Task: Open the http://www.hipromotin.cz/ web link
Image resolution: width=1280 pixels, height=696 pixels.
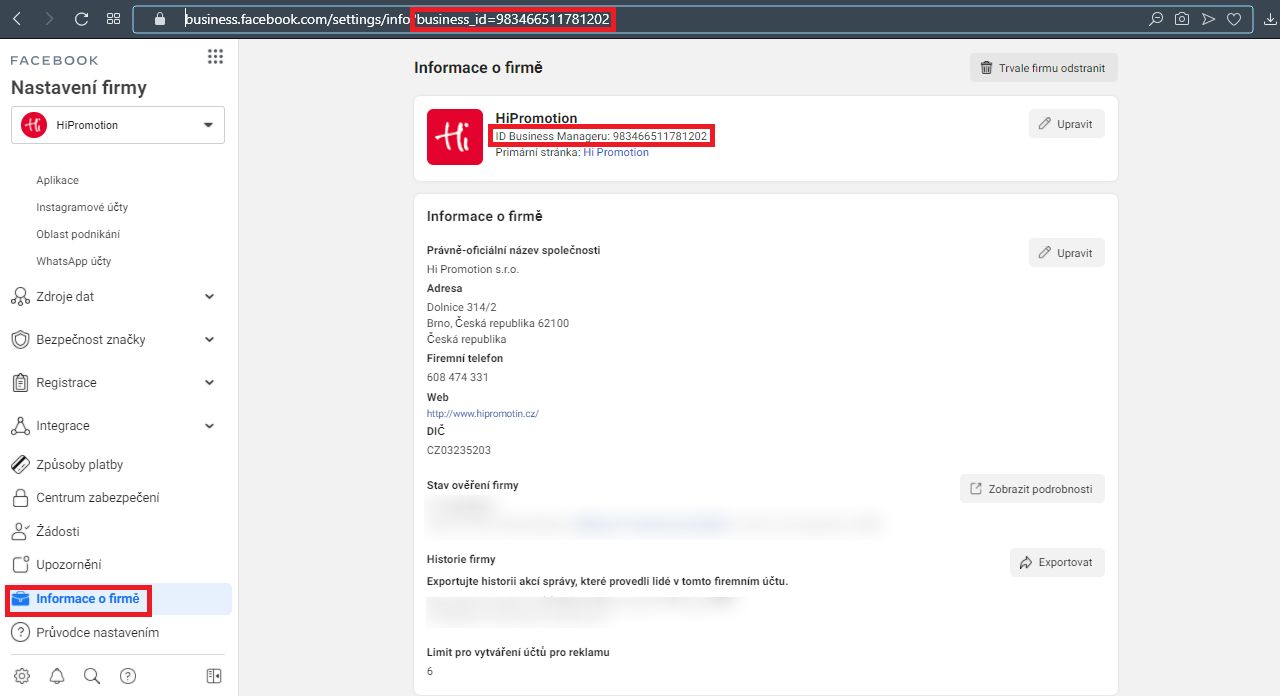Action: click(483, 413)
